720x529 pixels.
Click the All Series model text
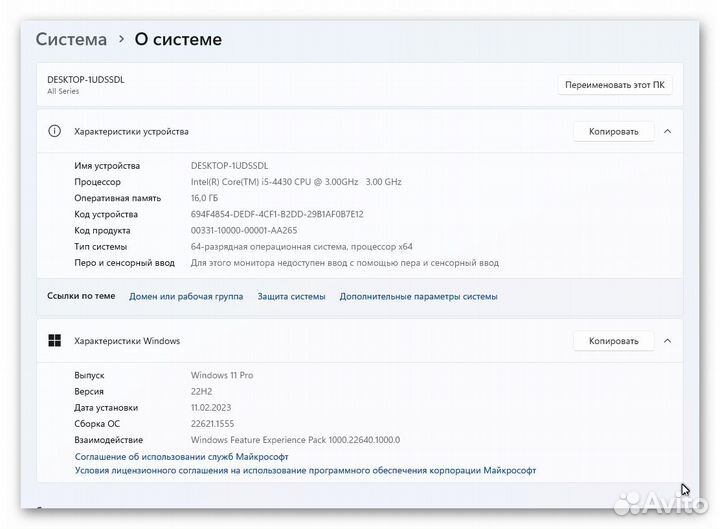[x=63, y=91]
